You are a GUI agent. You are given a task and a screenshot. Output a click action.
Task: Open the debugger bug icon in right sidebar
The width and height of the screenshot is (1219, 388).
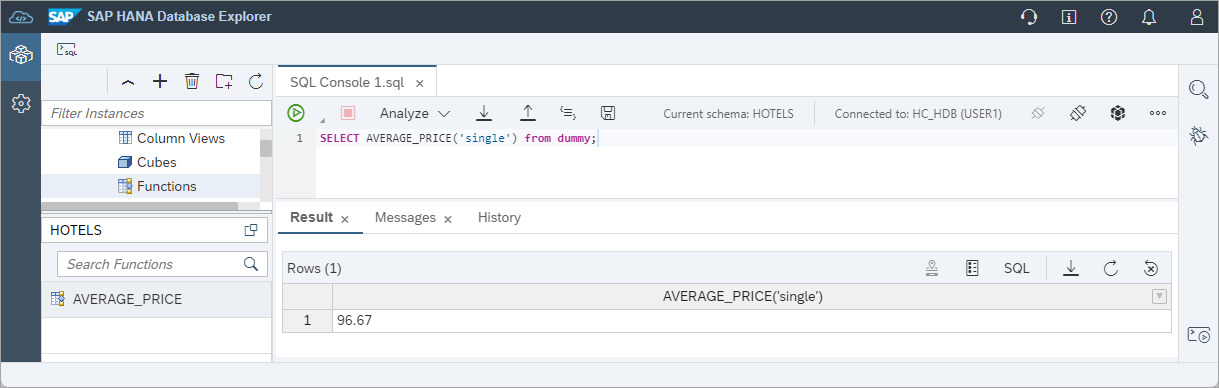[x=1198, y=136]
